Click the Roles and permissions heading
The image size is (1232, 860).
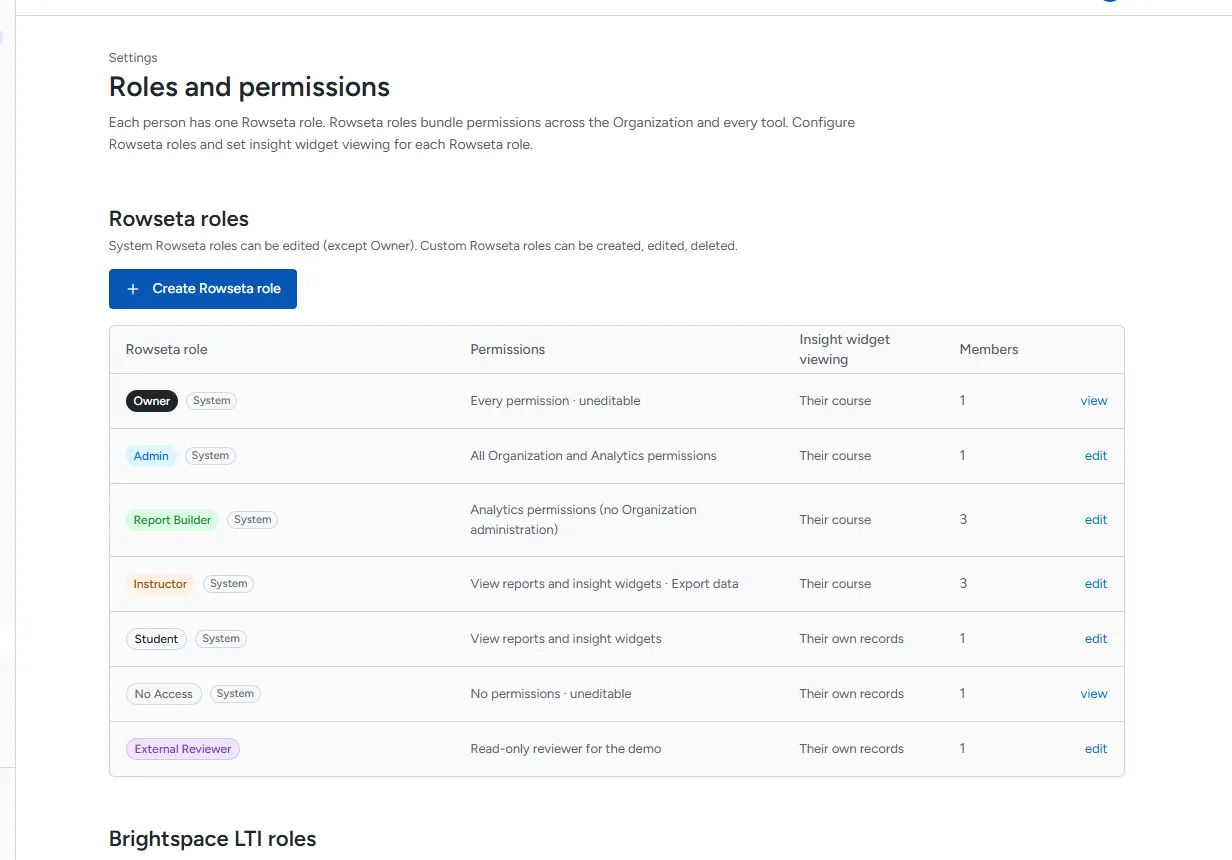click(249, 87)
